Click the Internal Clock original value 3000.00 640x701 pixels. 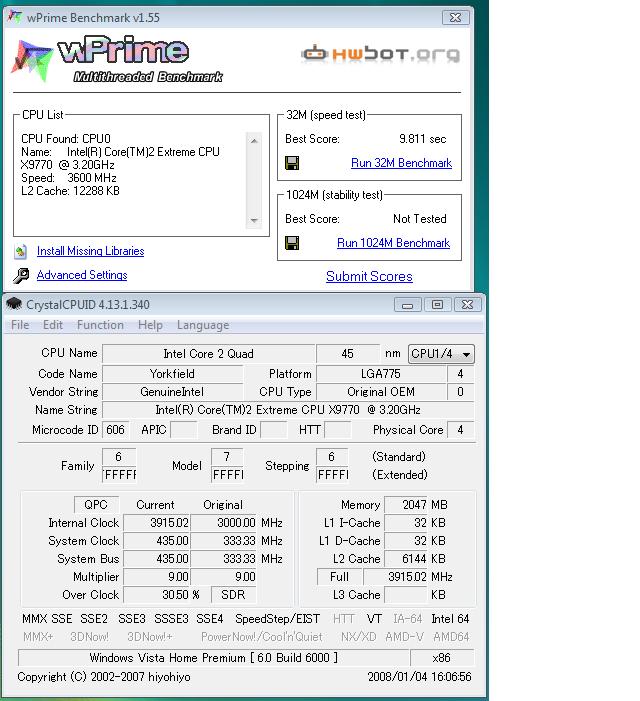(x=223, y=523)
